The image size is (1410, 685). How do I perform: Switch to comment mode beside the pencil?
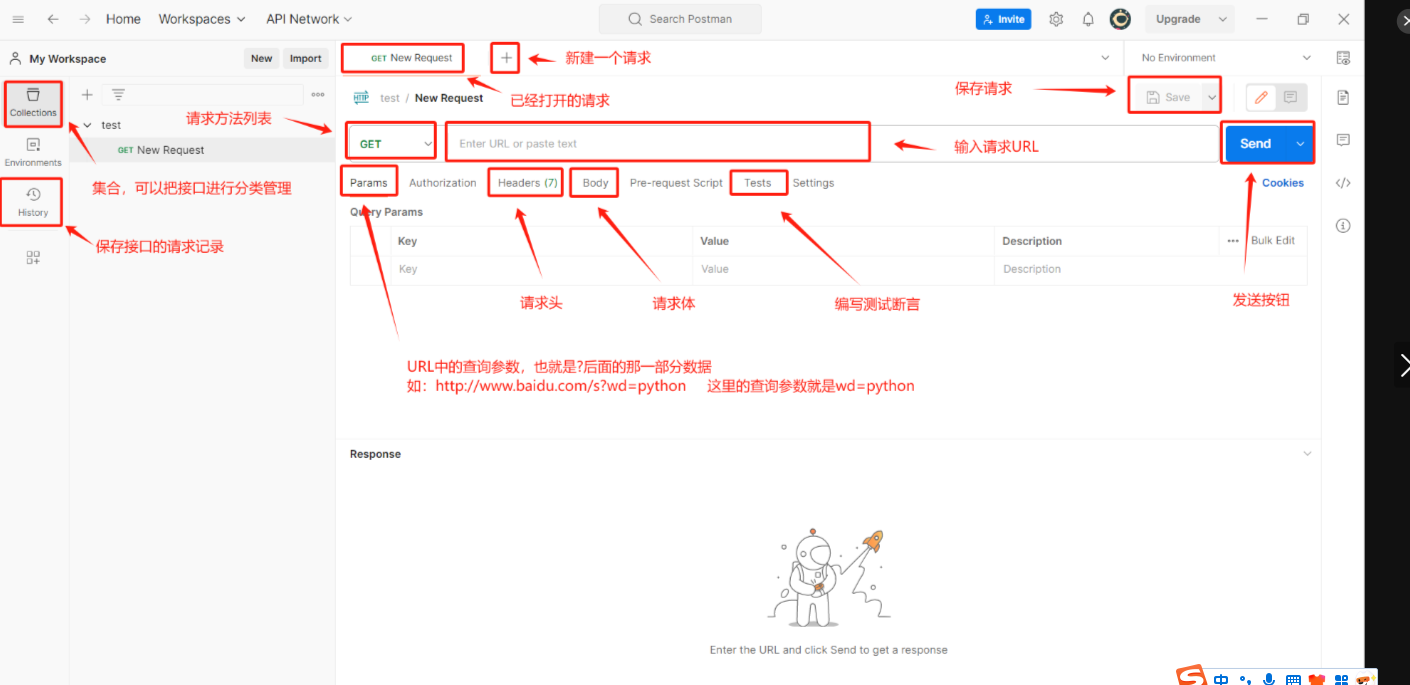click(x=1291, y=97)
